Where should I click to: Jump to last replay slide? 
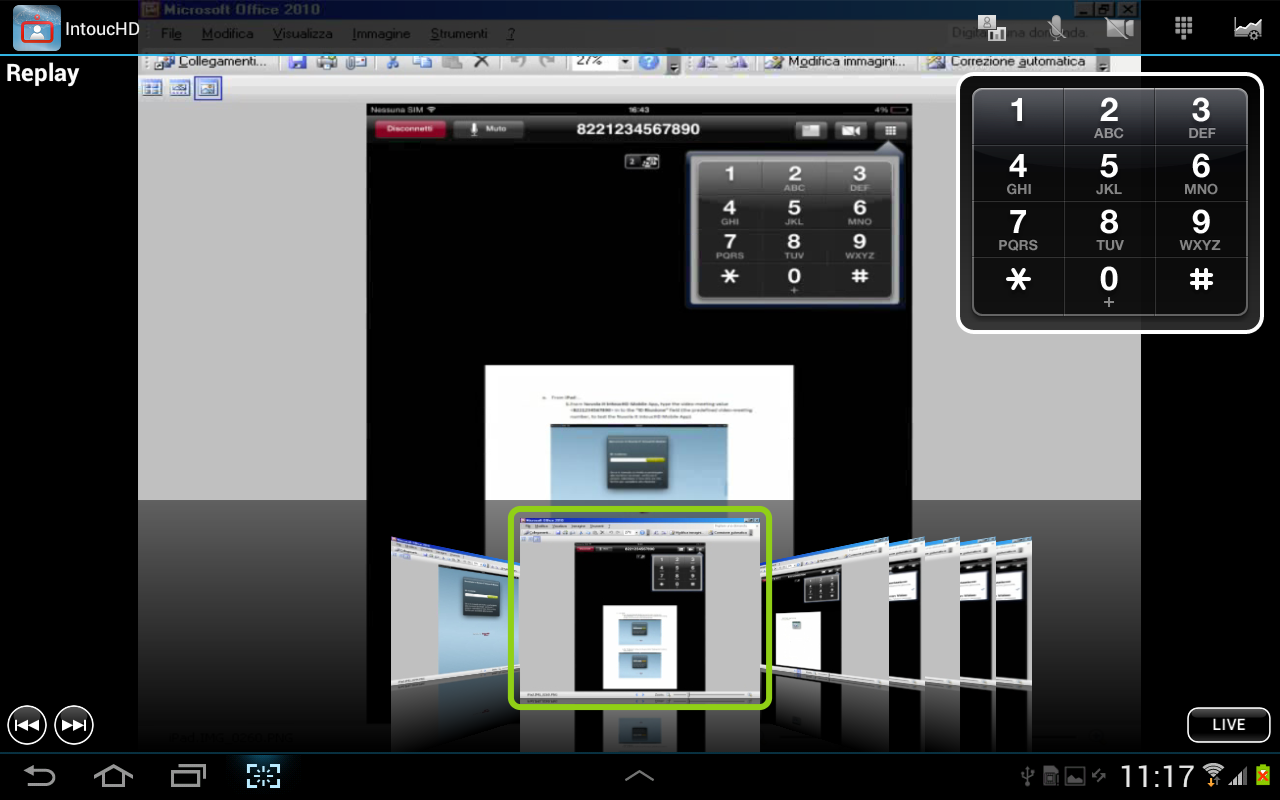click(74, 725)
